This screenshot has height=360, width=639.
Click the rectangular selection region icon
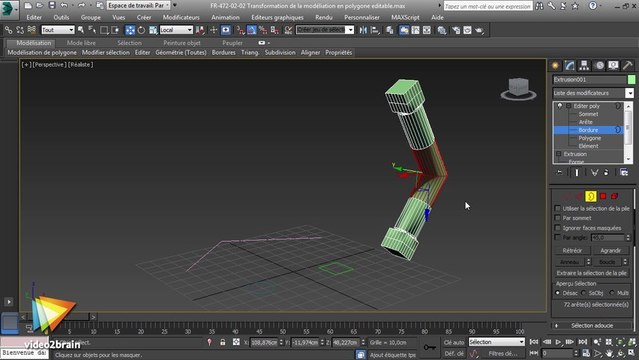pos(104,30)
